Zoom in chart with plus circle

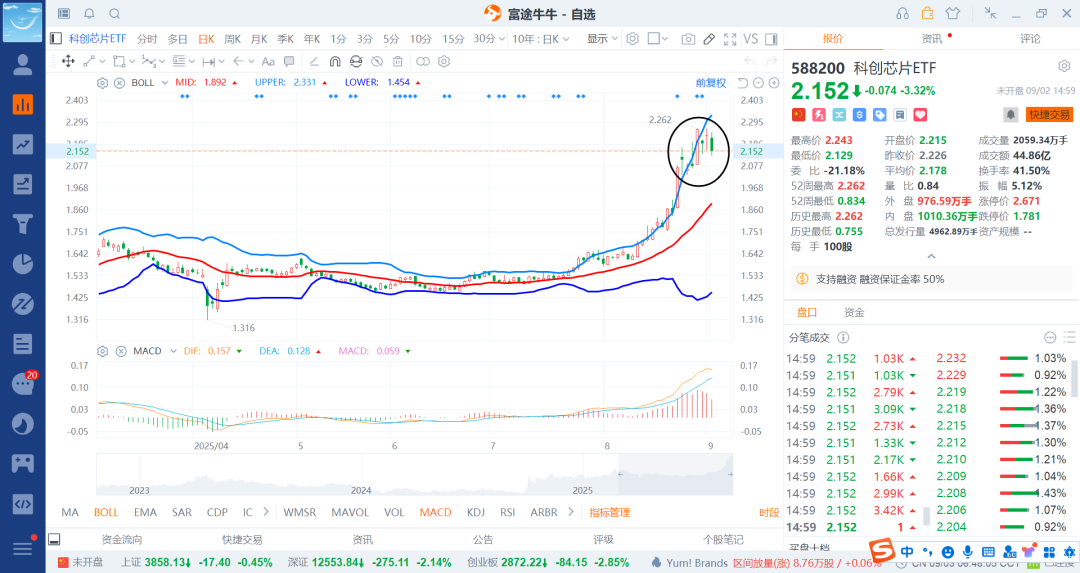click(x=774, y=83)
